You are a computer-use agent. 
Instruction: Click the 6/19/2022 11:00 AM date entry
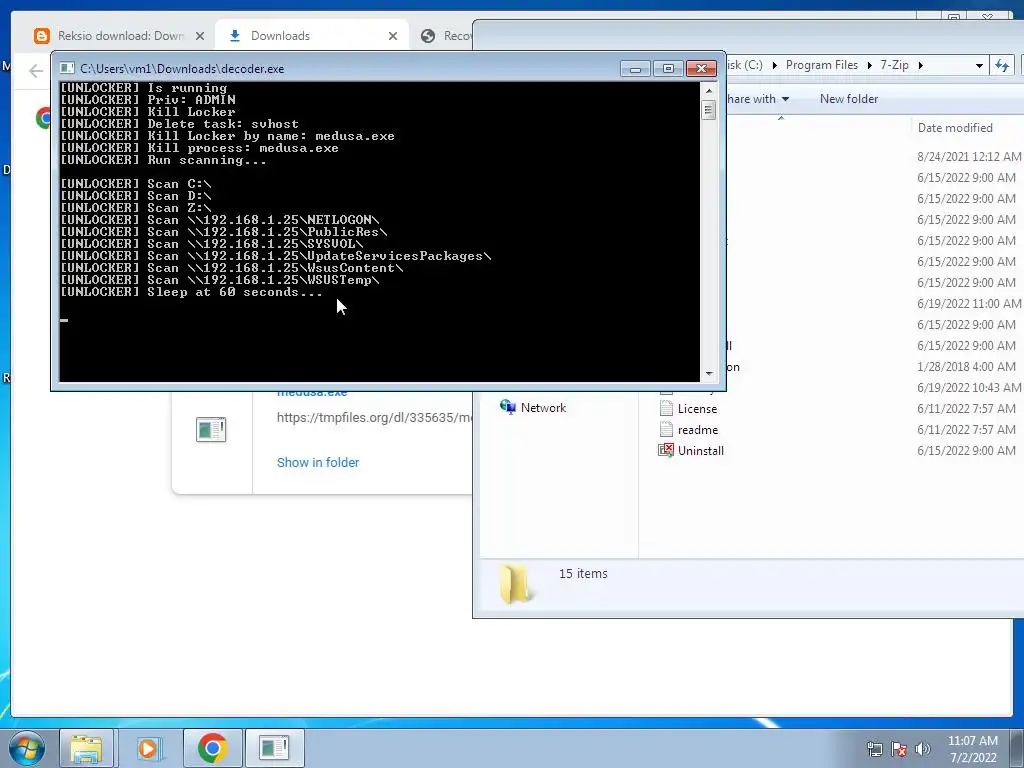point(968,304)
